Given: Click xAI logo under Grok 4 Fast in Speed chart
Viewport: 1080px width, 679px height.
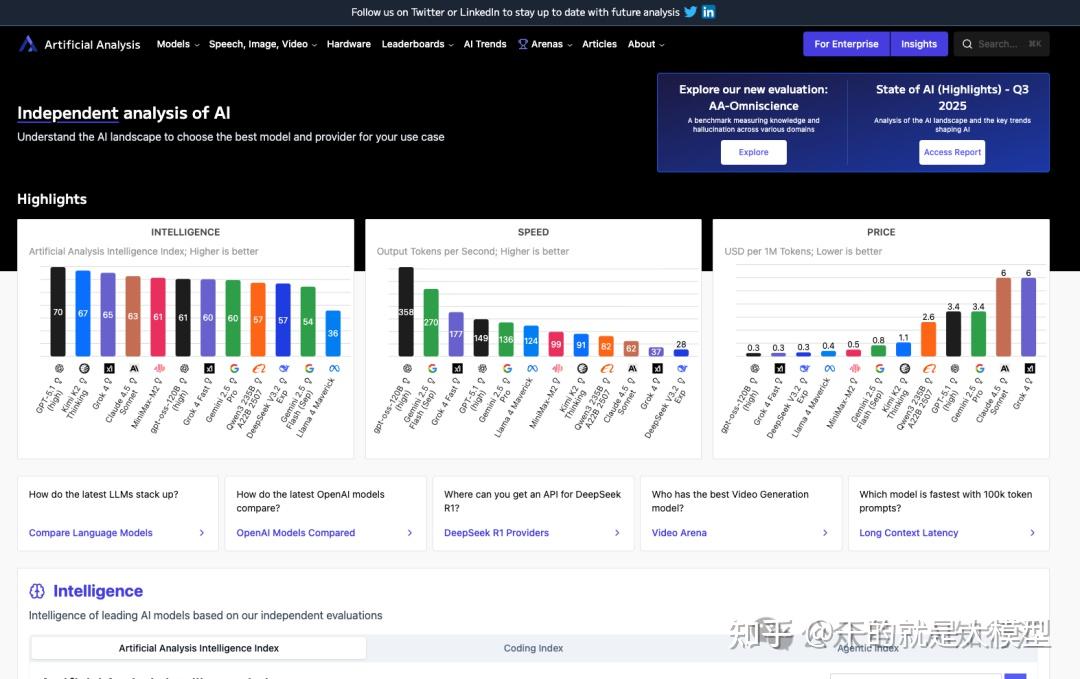Looking at the screenshot, I should tap(457, 368).
